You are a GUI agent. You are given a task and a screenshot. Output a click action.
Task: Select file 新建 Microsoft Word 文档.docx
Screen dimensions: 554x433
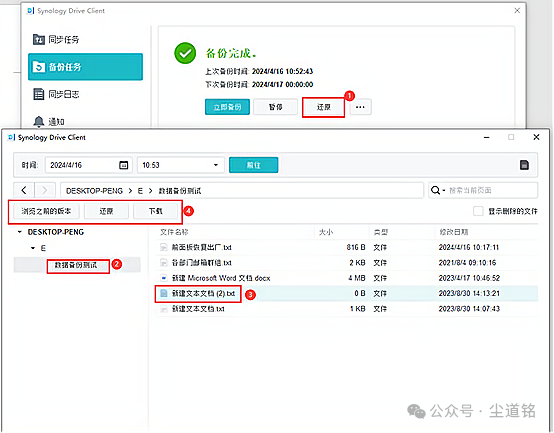pyautogui.click(x=221, y=278)
